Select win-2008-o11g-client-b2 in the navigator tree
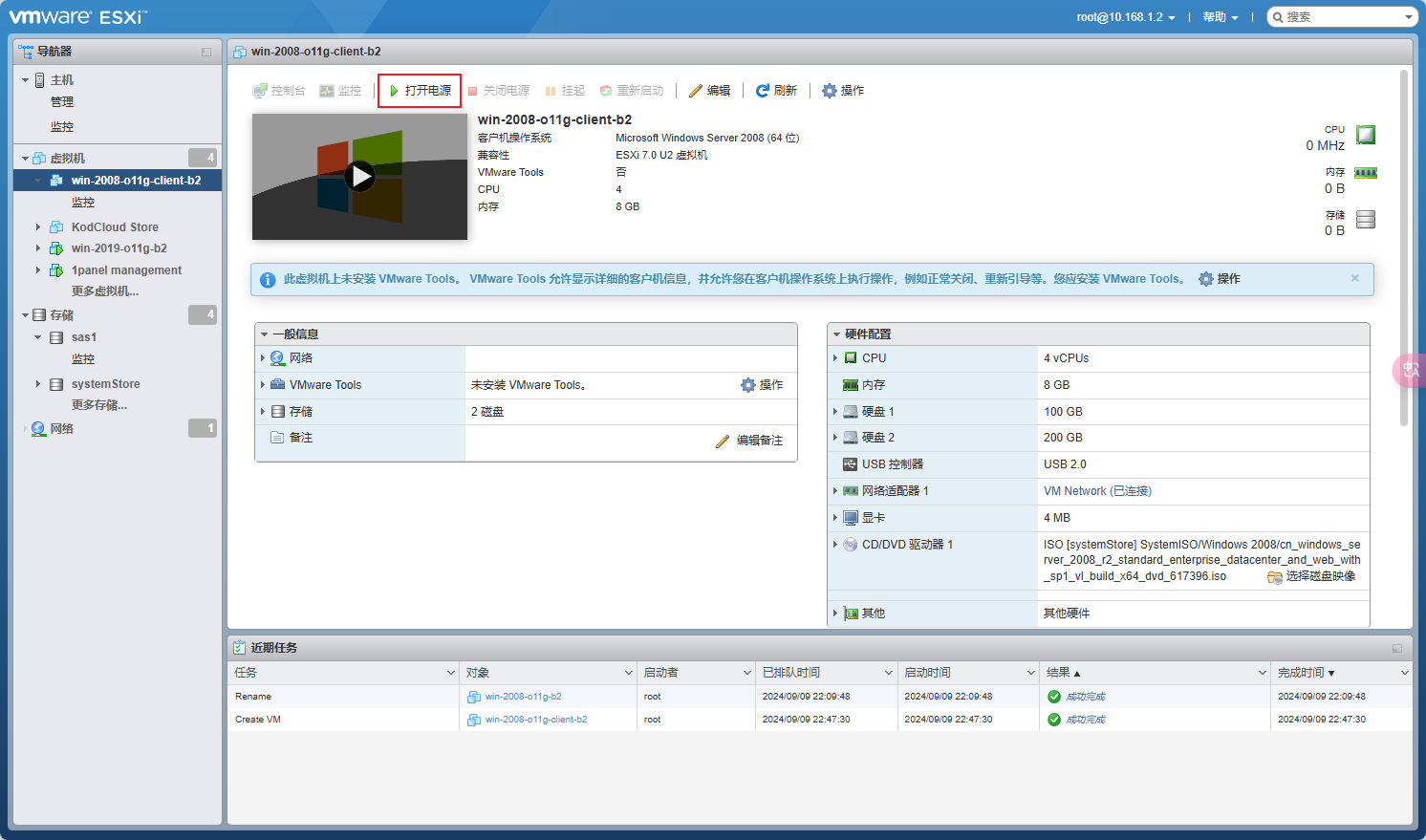Screen dimensions: 1426x840 click(x=136, y=181)
